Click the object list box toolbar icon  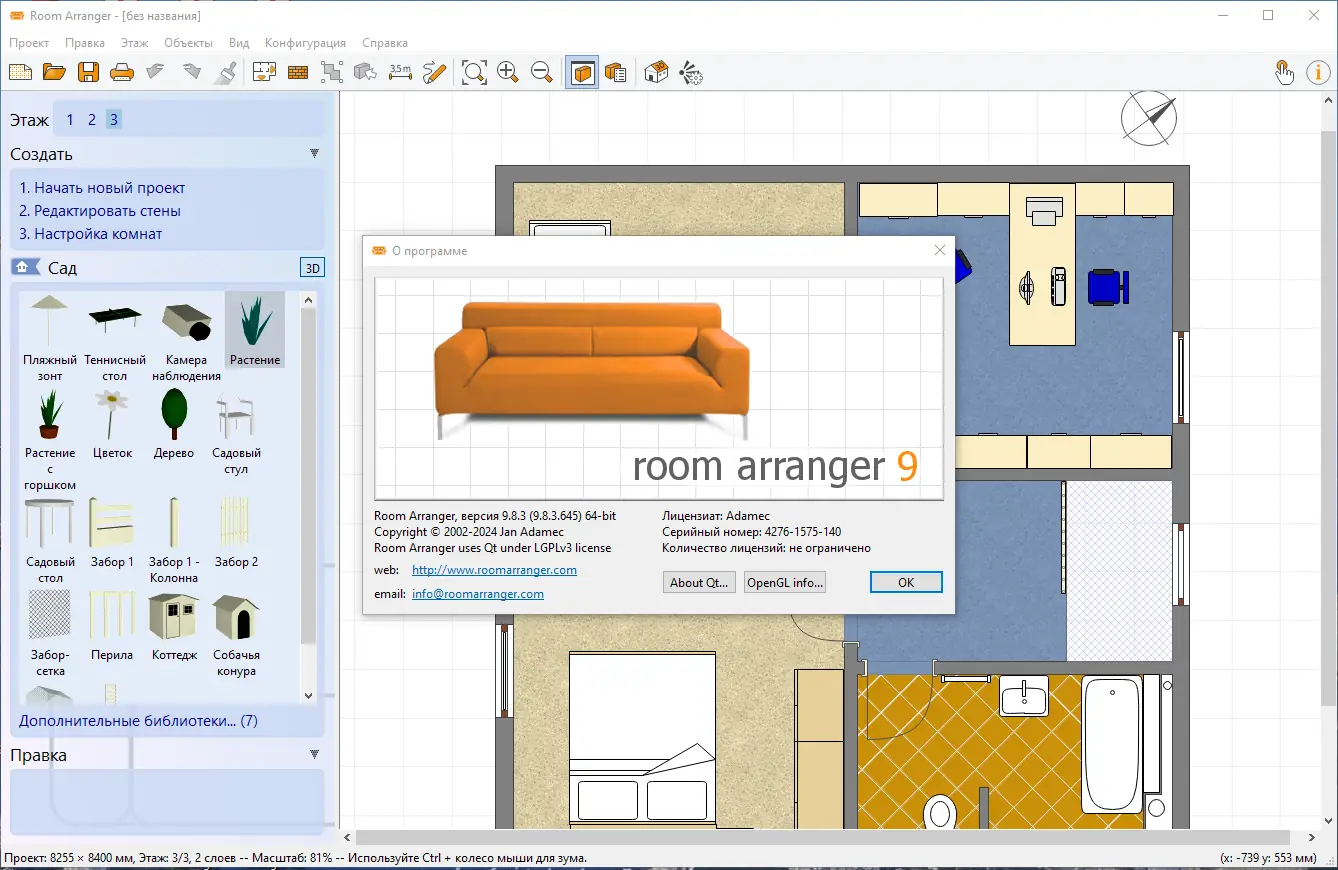click(x=616, y=72)
